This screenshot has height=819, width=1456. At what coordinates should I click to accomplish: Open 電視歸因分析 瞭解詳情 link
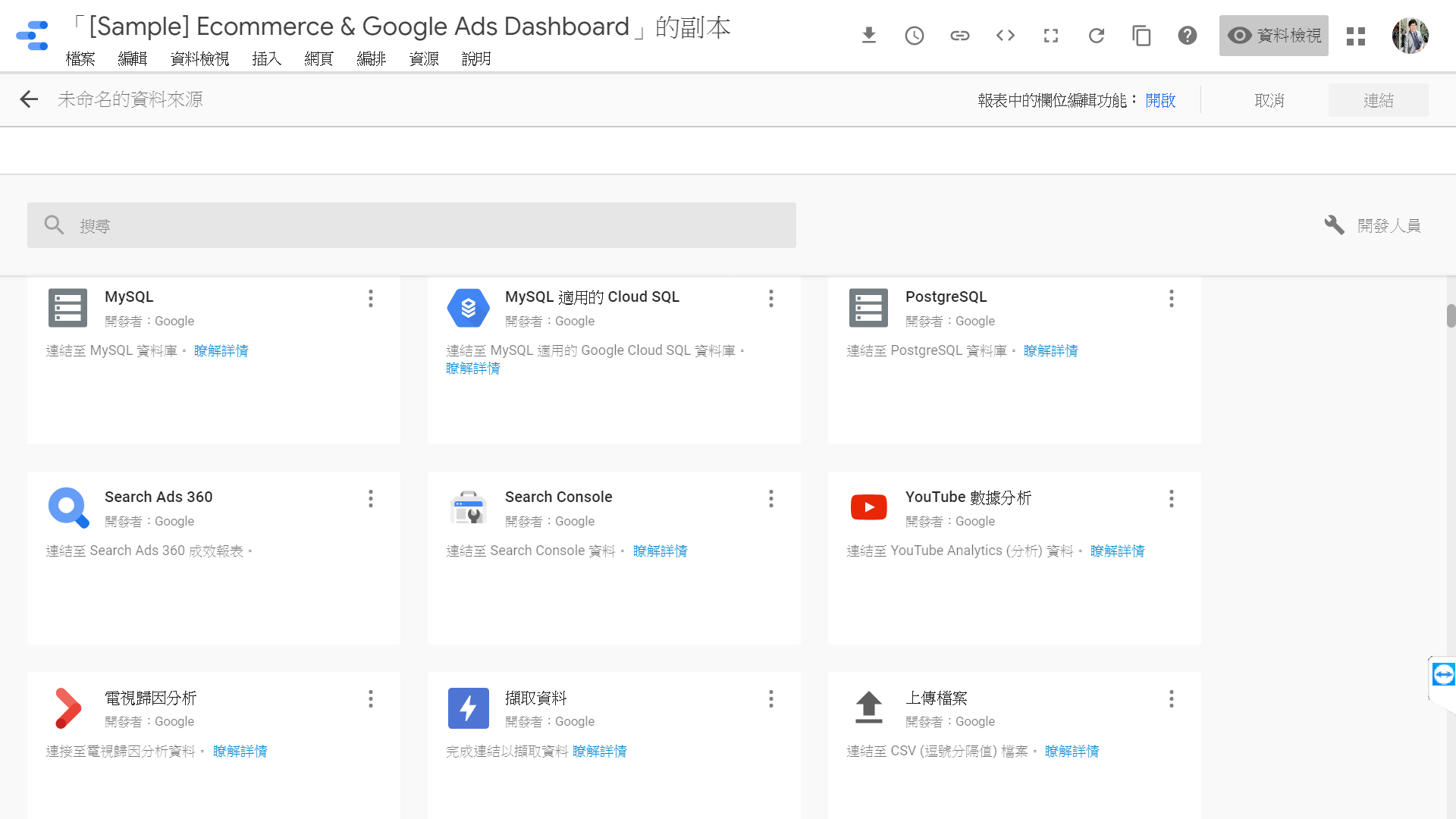[240, 751]
